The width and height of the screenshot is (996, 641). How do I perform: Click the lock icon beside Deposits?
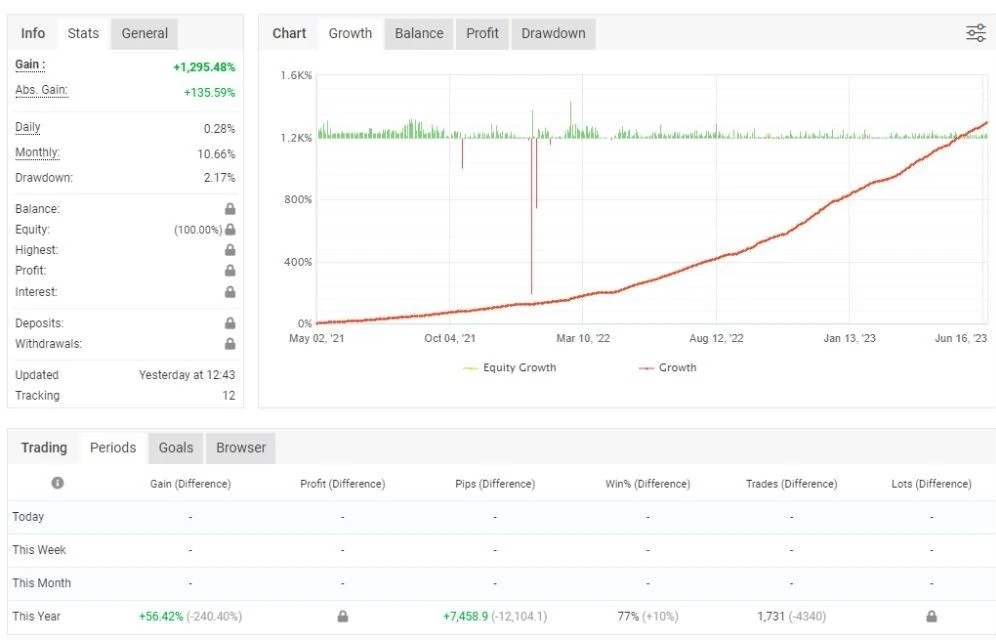230,323
